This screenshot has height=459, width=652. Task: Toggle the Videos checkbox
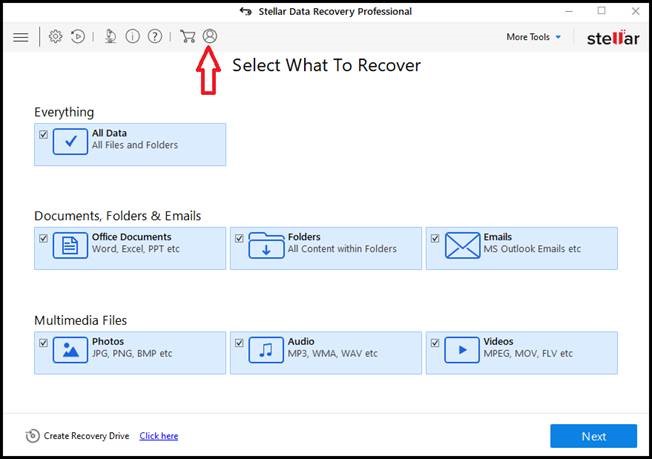pyautogui.click(x=435, y=343)
